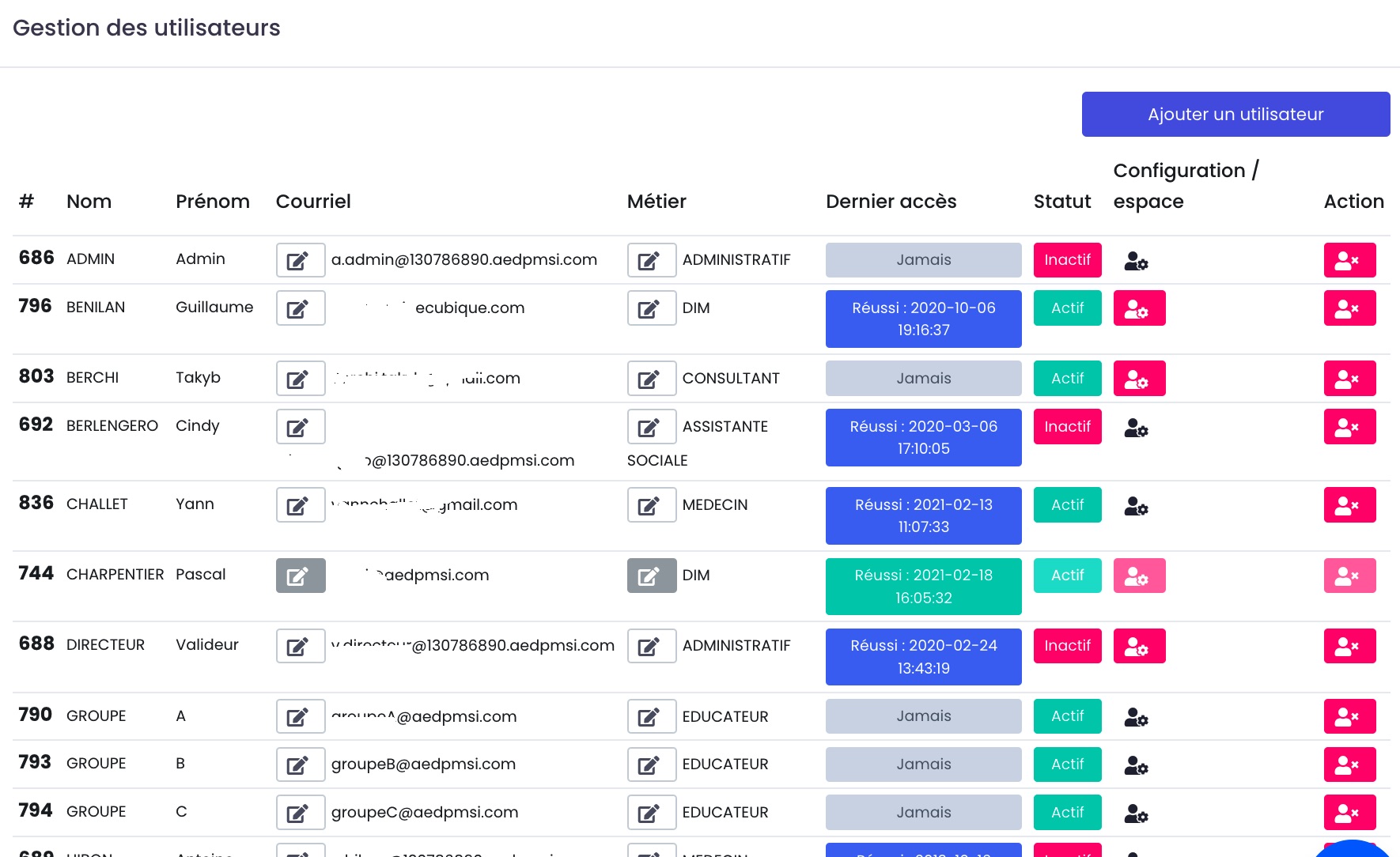
Task: Edit email of CHARPENTIER Pascal
Action: pyautogui.click(x=301, y=576)
